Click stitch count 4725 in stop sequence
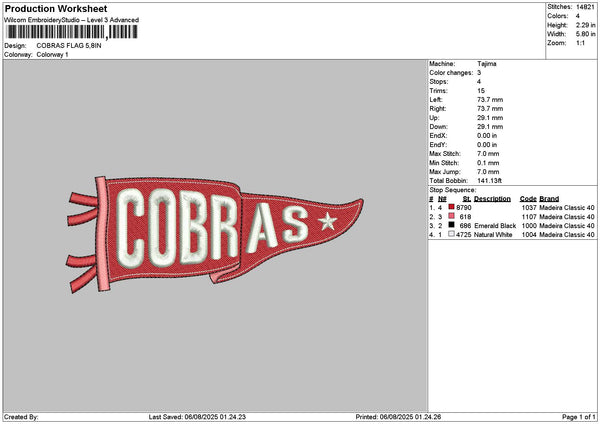The width and height of the screenshot is (600, 424). tap(464, 235)
